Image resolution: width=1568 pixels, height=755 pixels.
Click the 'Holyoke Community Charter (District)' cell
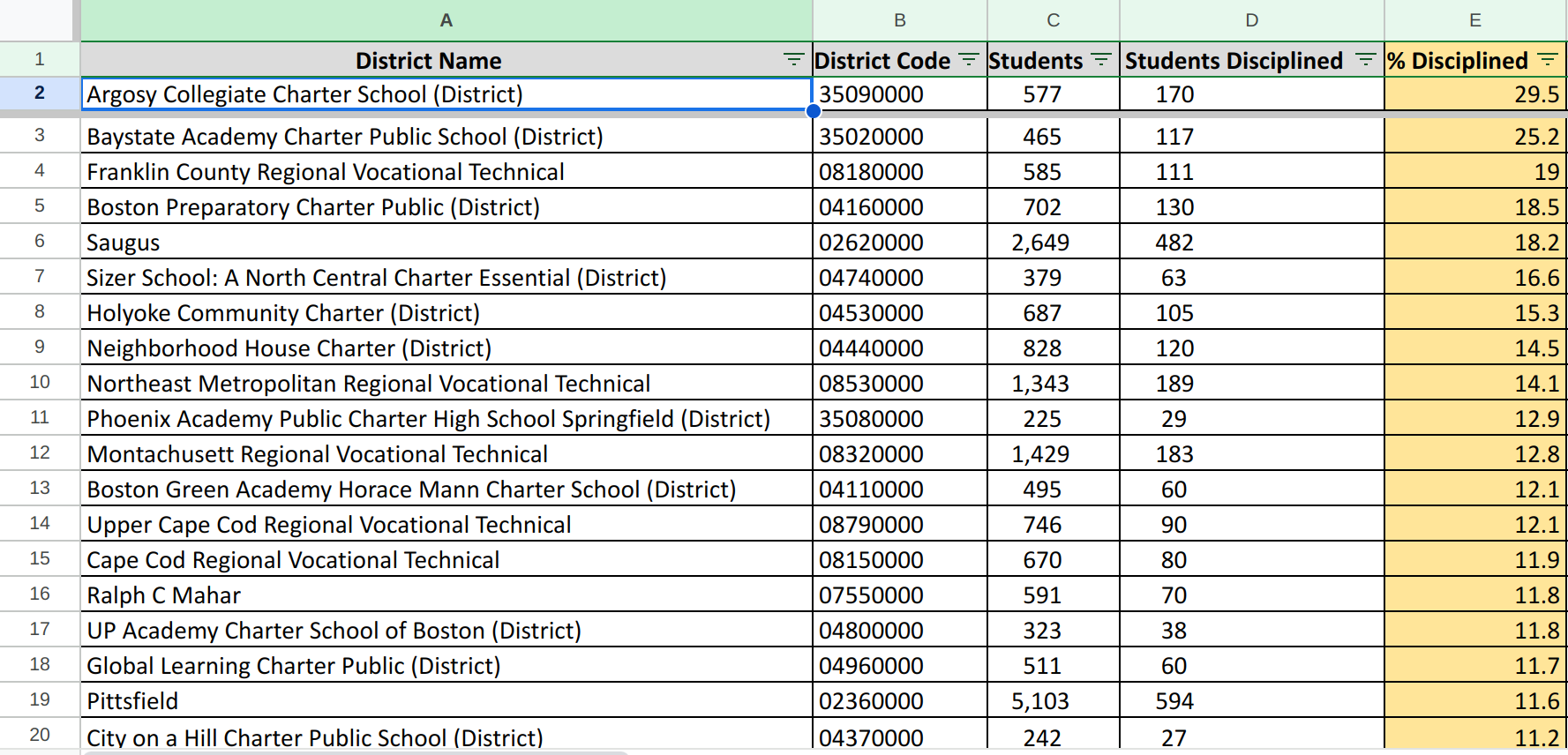(446, 312)
